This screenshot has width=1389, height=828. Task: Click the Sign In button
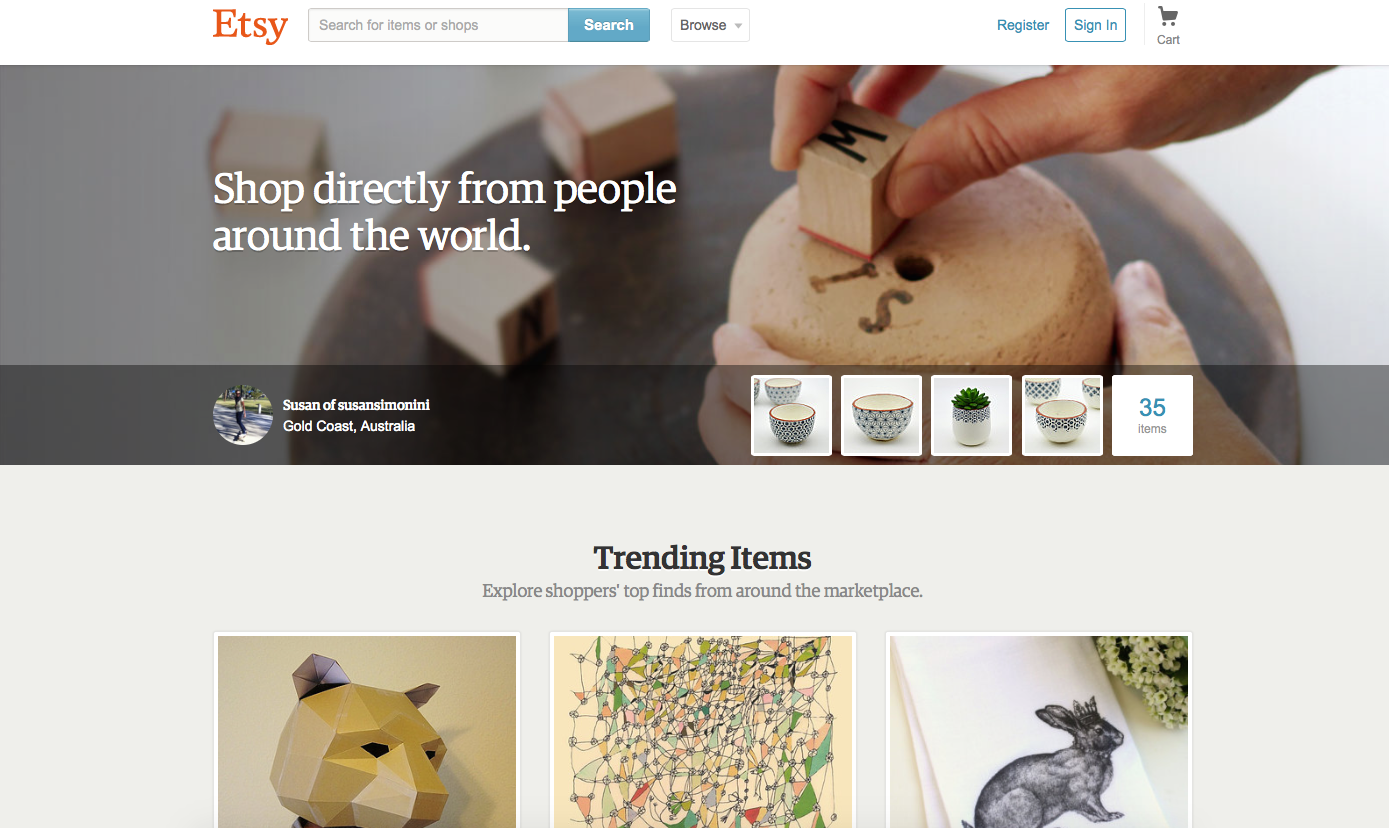pyautogui.click(x=1095, y=25)
